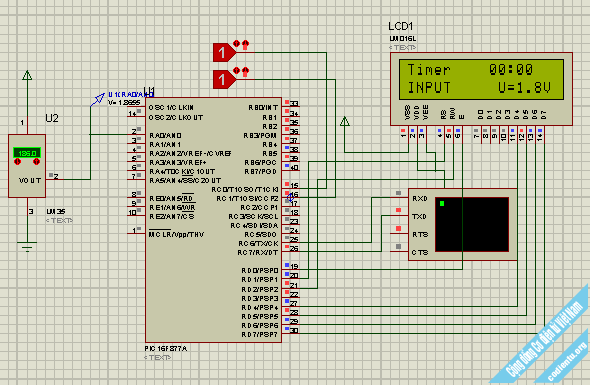Select the power terminal above U2
Viewport: 590px width, 385px height.
(x=27, y=75)
